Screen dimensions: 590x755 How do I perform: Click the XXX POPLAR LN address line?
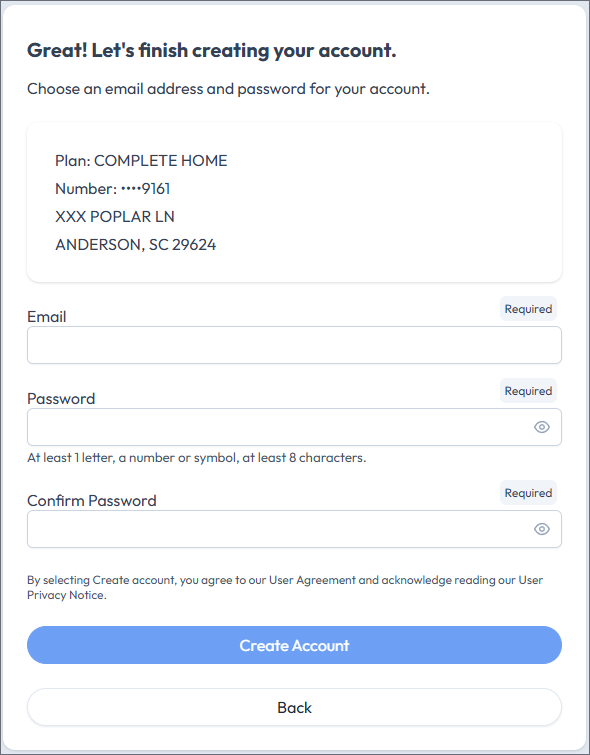(115, 217)
